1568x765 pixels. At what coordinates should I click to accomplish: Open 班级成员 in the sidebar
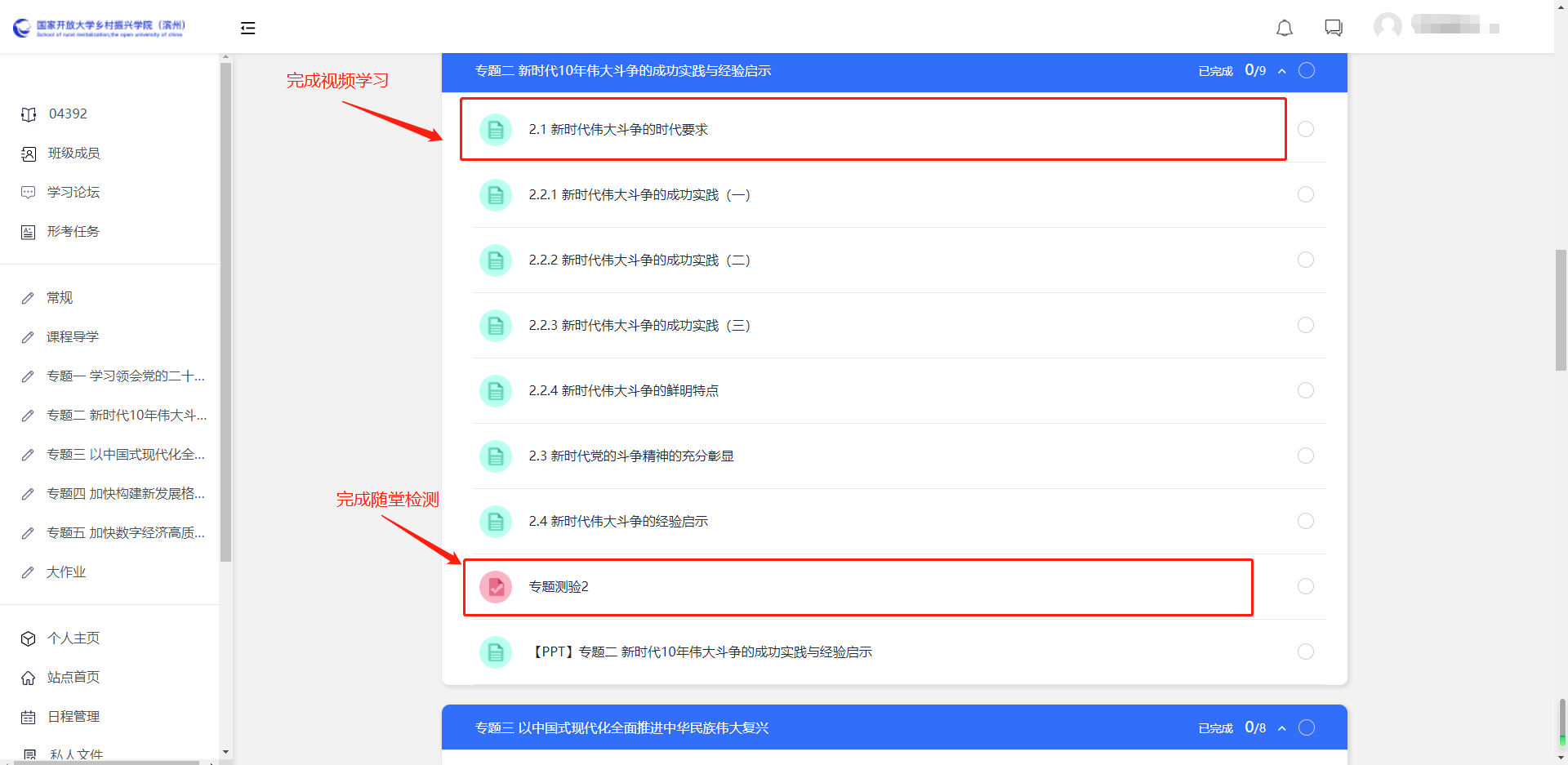coord(73,153)
